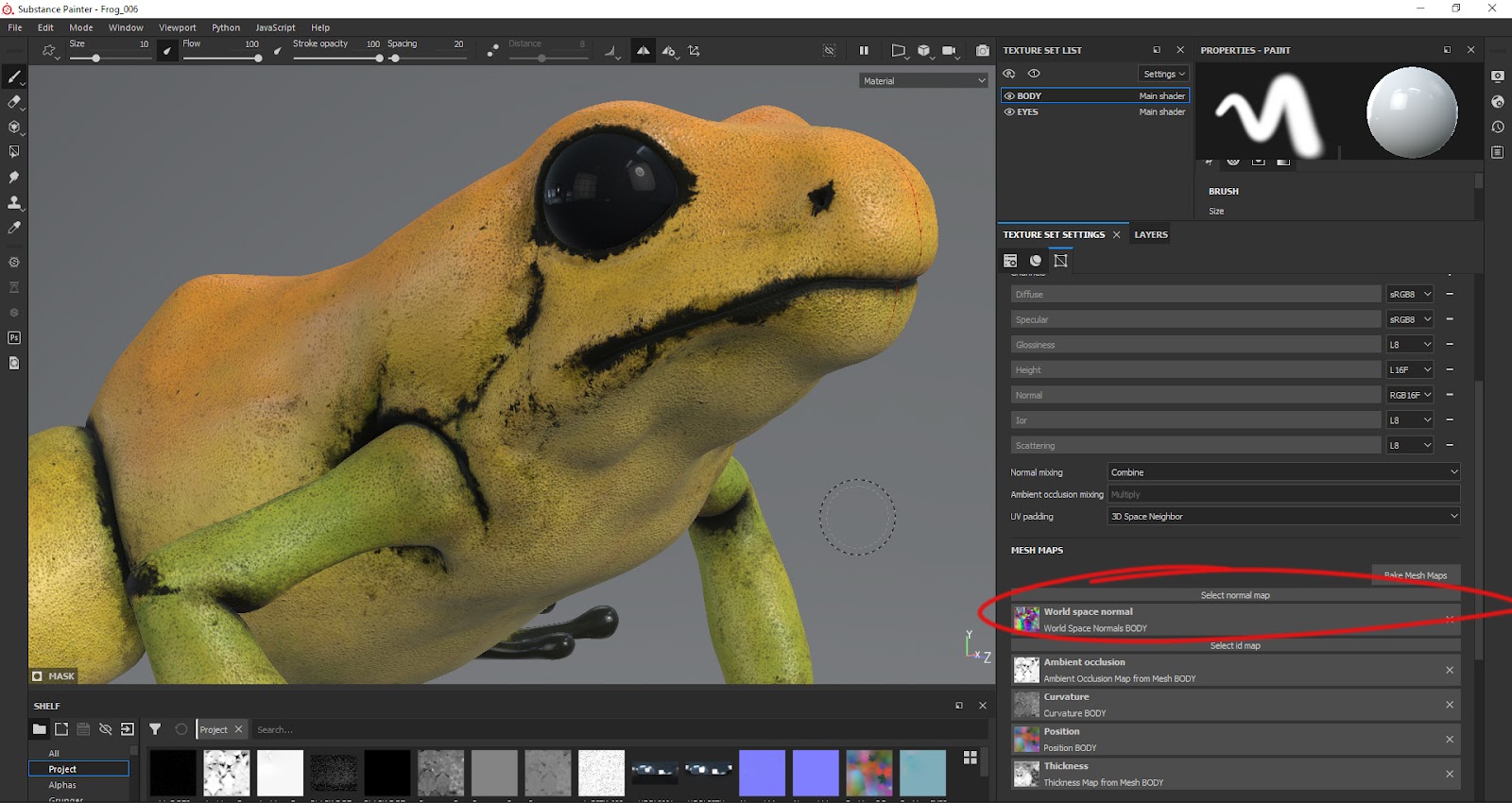Toggle visibility of EYES texture set
This screenshot has width=1512, height=803.
pyautogui.click(x=1009, y=112)
